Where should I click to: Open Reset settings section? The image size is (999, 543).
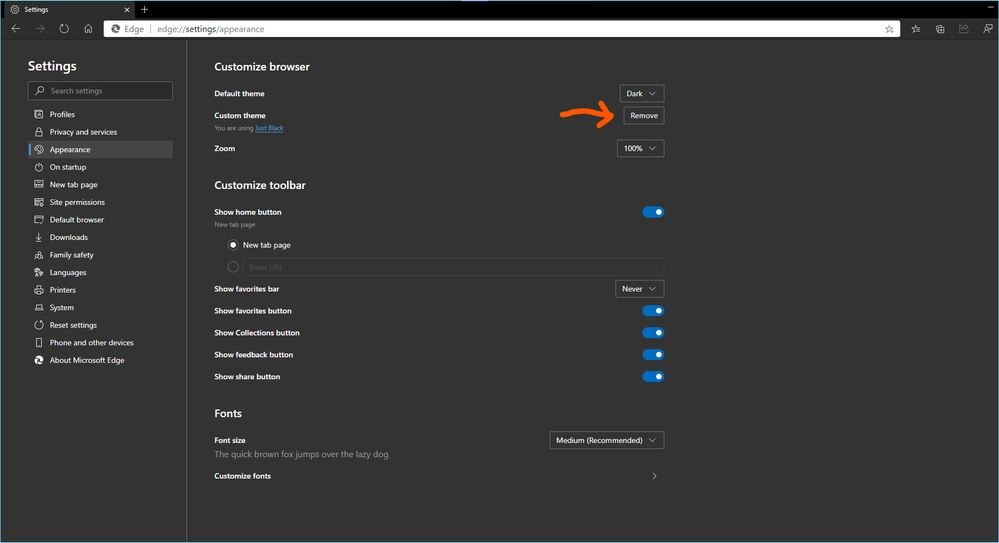pyautogui.click(x=101, y=324)
